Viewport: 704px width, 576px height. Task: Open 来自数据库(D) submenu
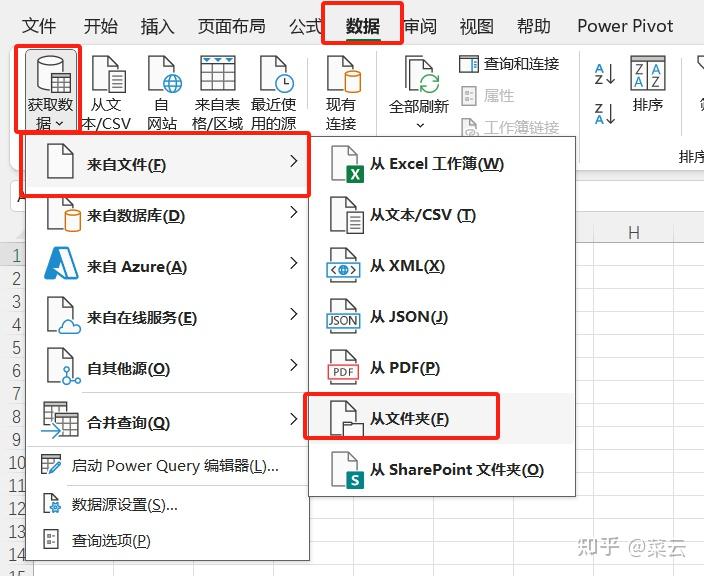[167, 215]
